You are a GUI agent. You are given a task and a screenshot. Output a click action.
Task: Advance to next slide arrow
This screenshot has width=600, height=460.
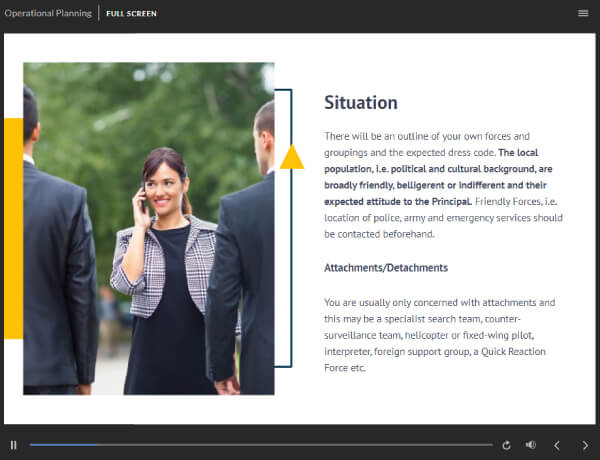(x=585, y=445)
